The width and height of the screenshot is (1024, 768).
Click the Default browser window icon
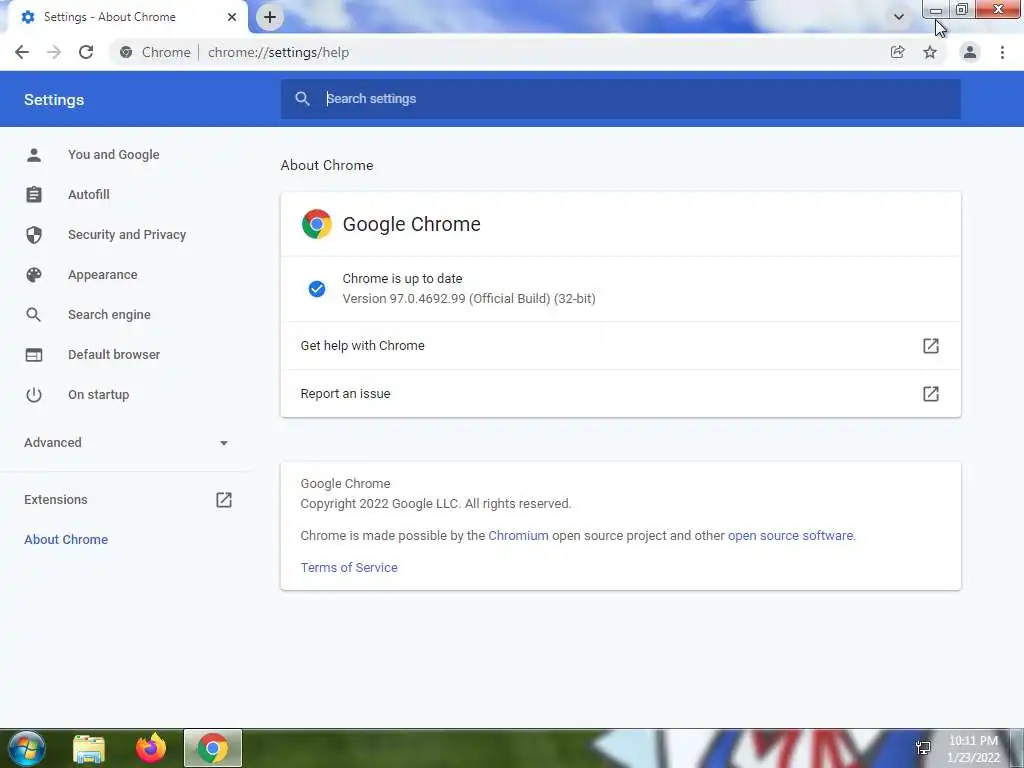click(34, 355)
